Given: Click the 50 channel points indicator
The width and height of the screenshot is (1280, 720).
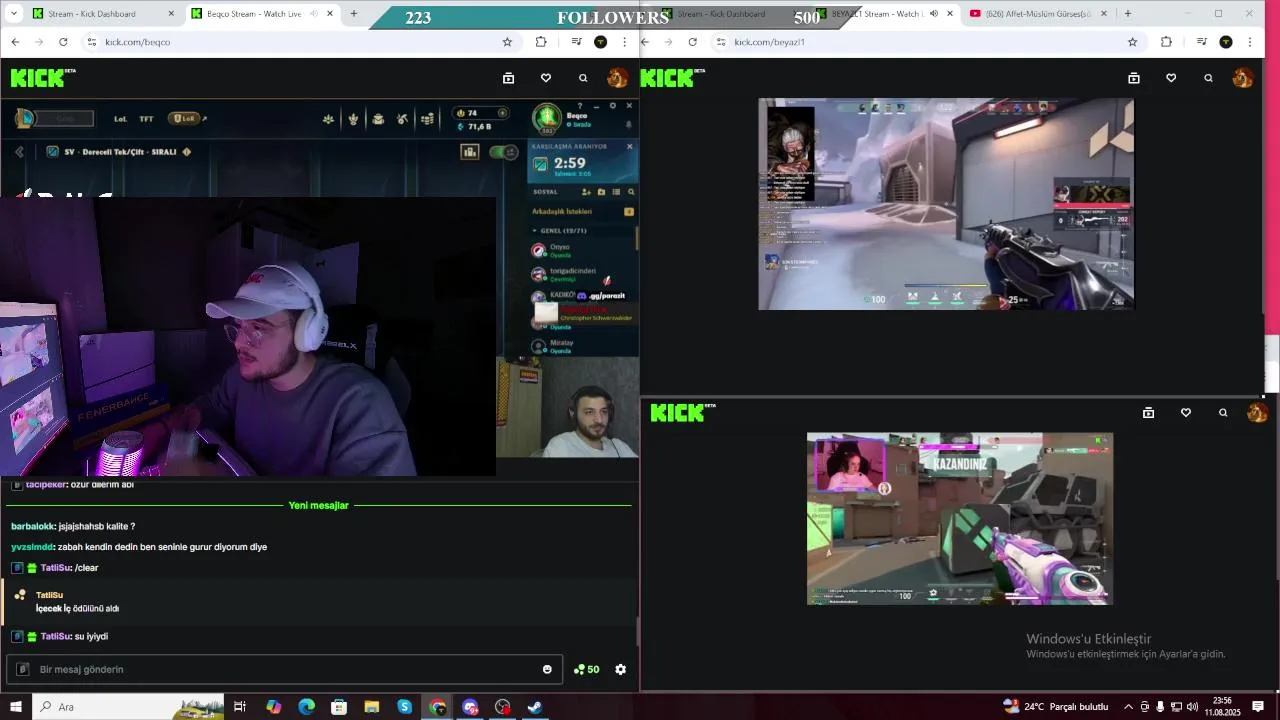Looking at the screenshot, I should pyautogui.click(x=586, y=669).
